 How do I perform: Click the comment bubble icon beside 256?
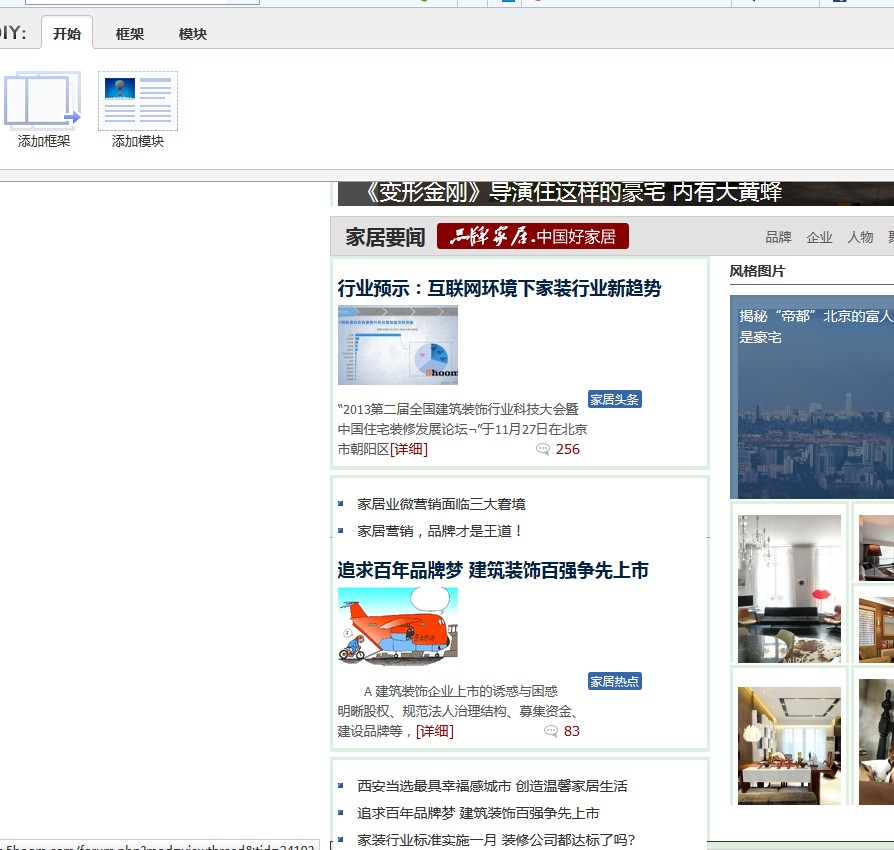[x=542, y=449]
